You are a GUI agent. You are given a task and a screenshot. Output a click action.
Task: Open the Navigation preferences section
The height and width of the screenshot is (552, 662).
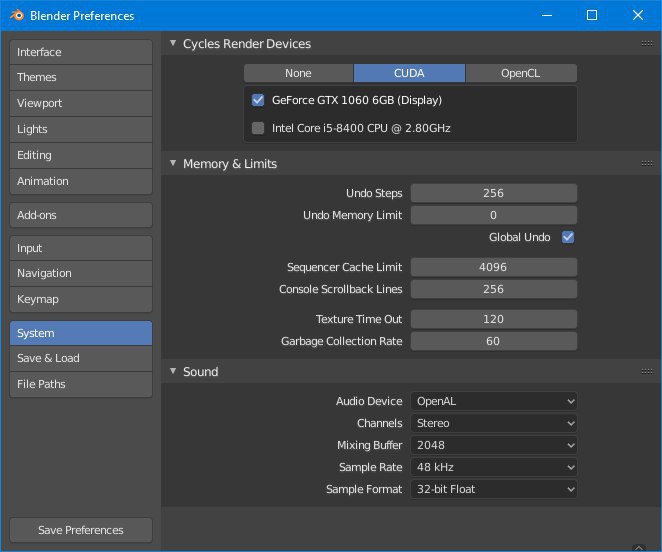click(x=81, y=273)
